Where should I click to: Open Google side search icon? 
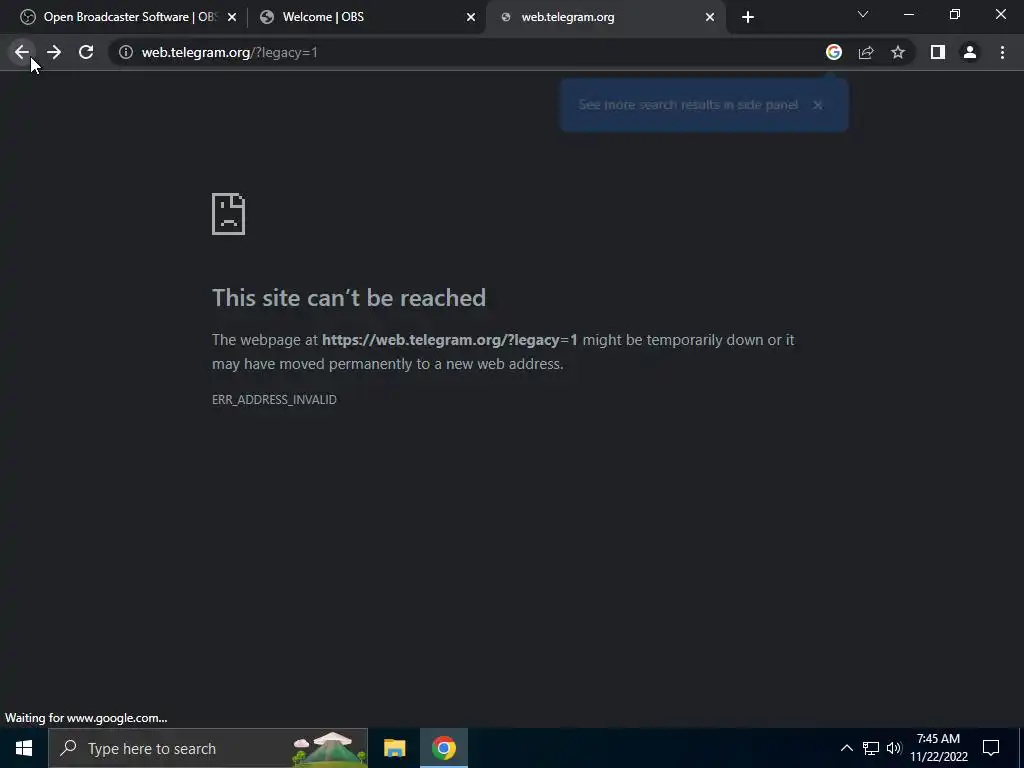point(834,52)
